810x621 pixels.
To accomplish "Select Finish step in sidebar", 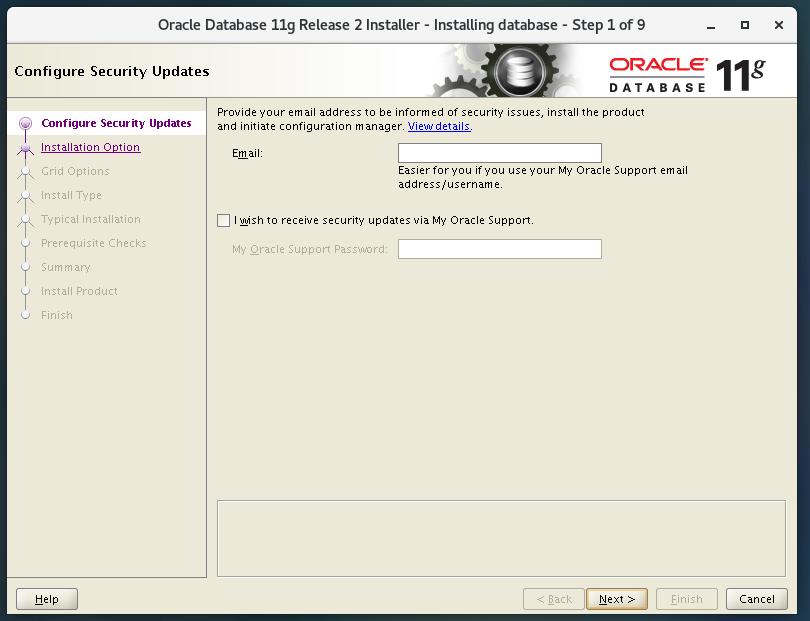I will (x=57, y=315).
